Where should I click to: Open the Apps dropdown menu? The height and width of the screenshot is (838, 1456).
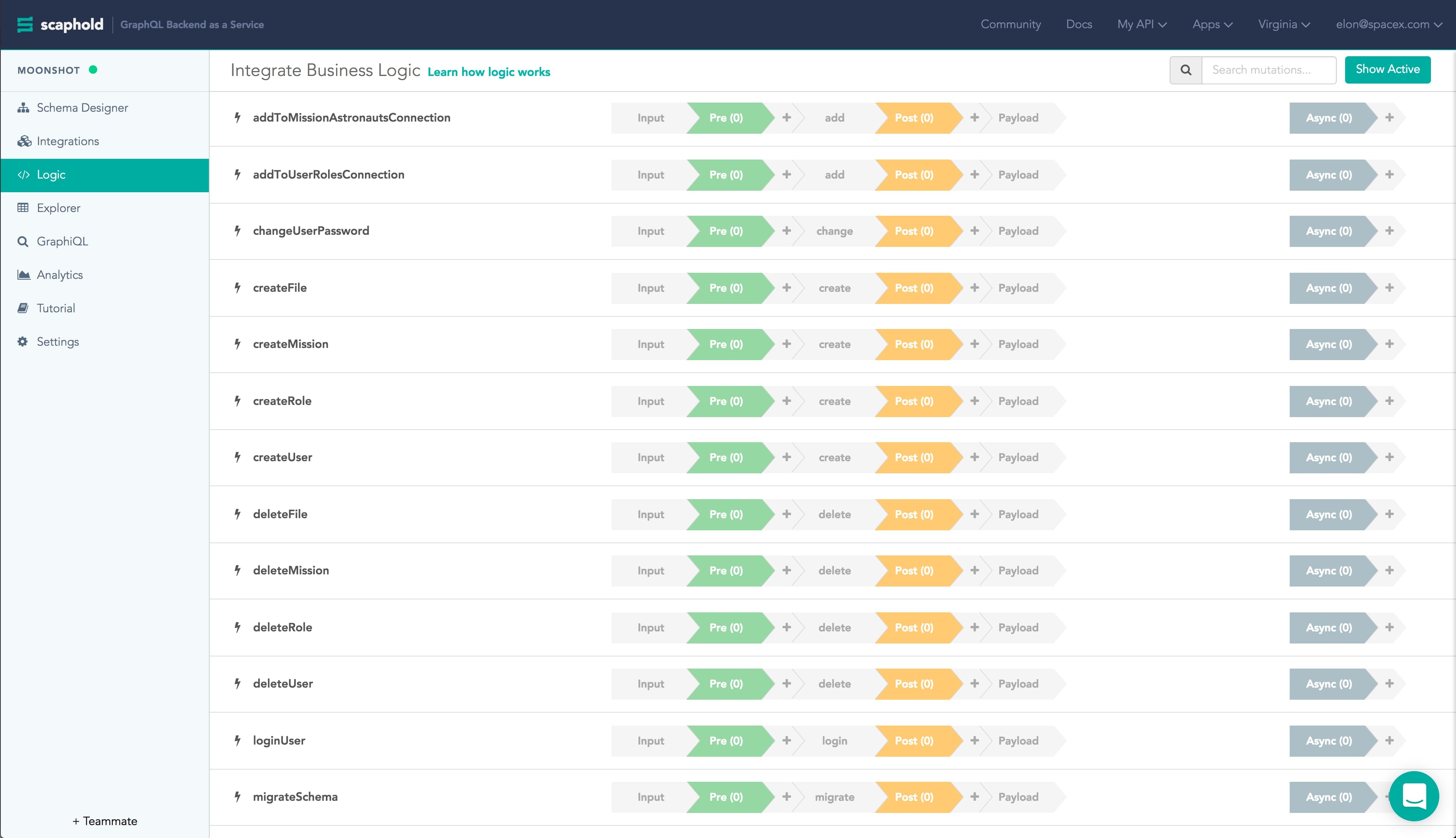(x=1212, y=24)
